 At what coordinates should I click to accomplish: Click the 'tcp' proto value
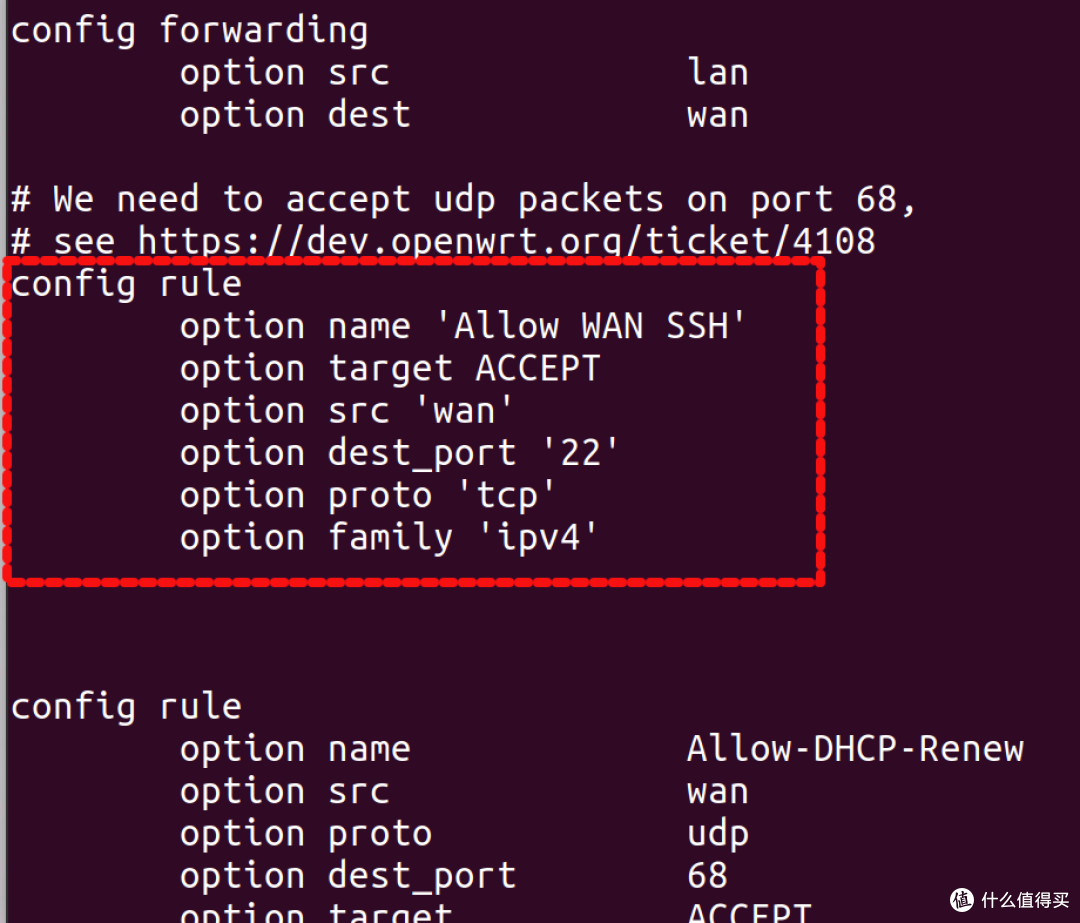505,496
